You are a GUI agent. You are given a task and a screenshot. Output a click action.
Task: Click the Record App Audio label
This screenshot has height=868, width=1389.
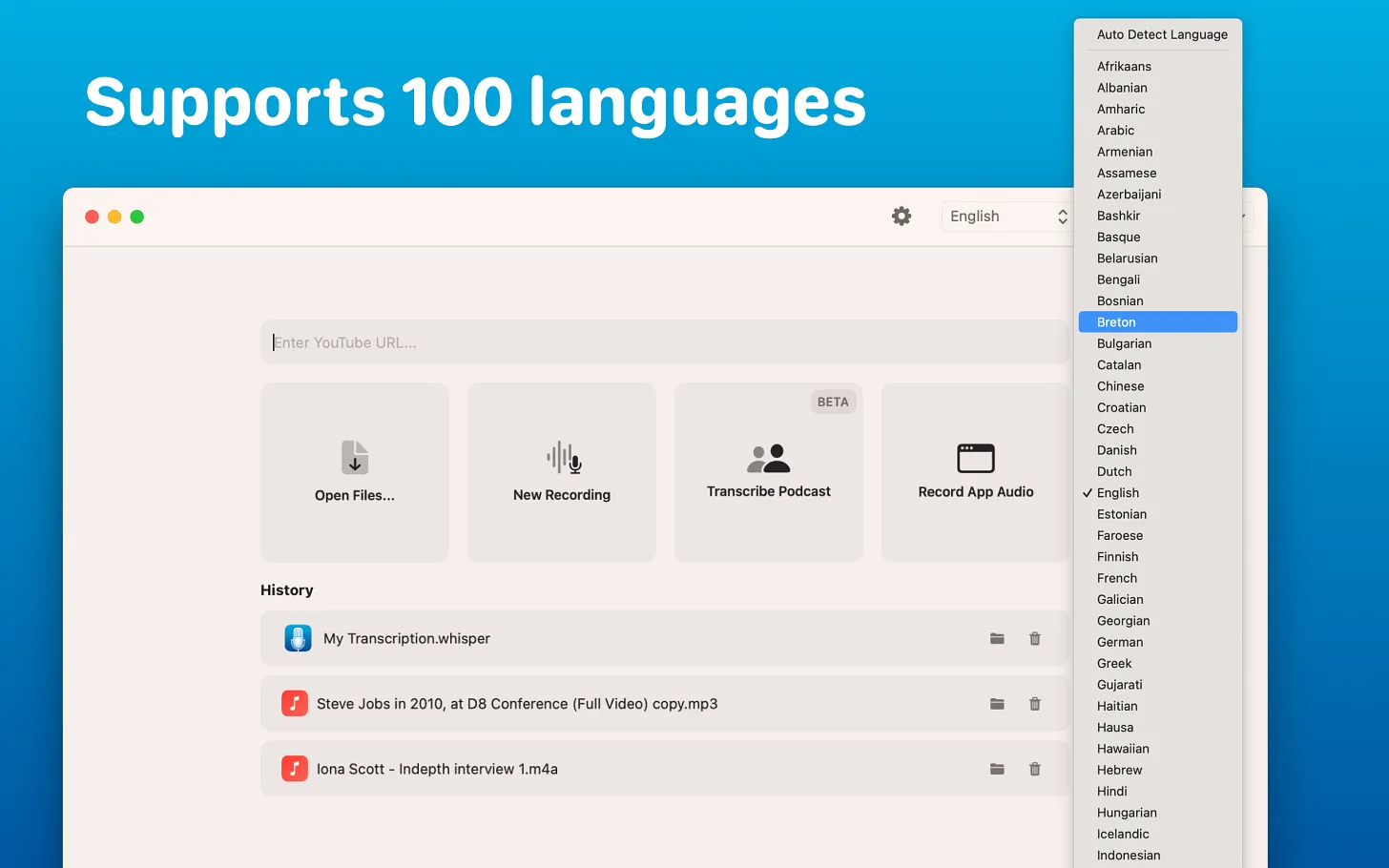click(x=976, y=492)
